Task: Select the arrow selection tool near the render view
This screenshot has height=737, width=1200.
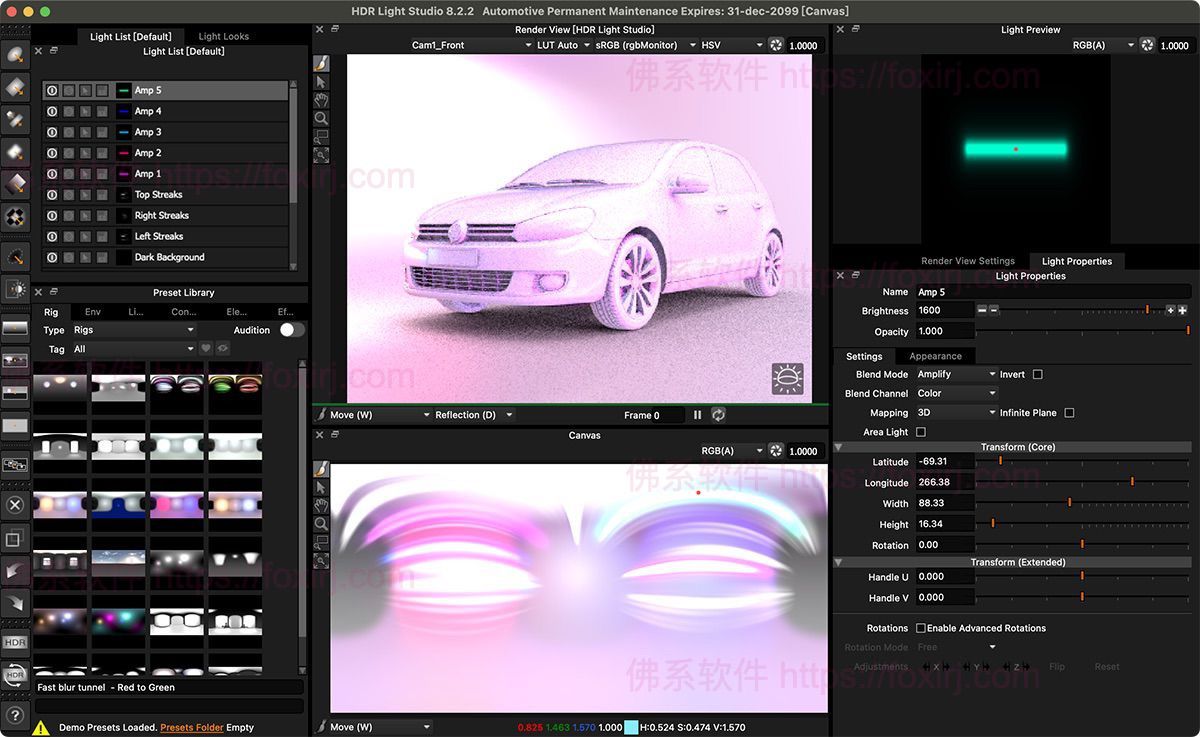Action: [321, 82]
